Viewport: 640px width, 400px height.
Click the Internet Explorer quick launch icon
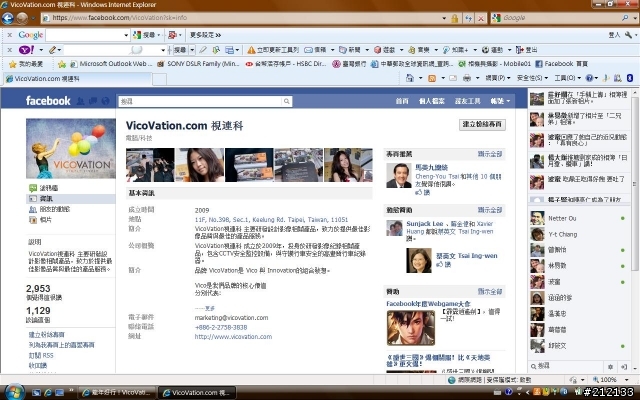pyautogui.click(x=47, y=393)
